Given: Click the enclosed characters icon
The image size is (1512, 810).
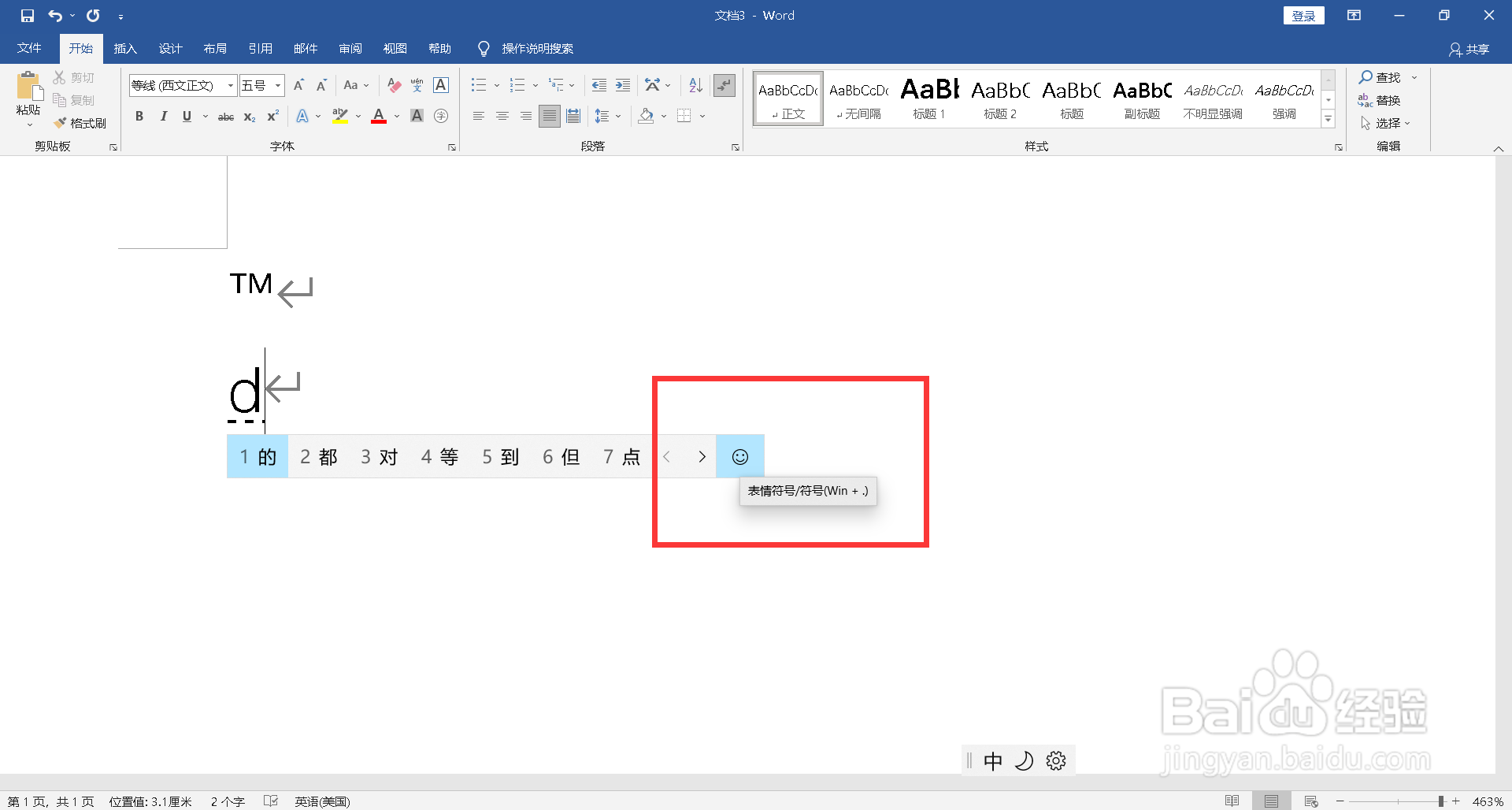Looking at the screenshot, I should point(441,117).
